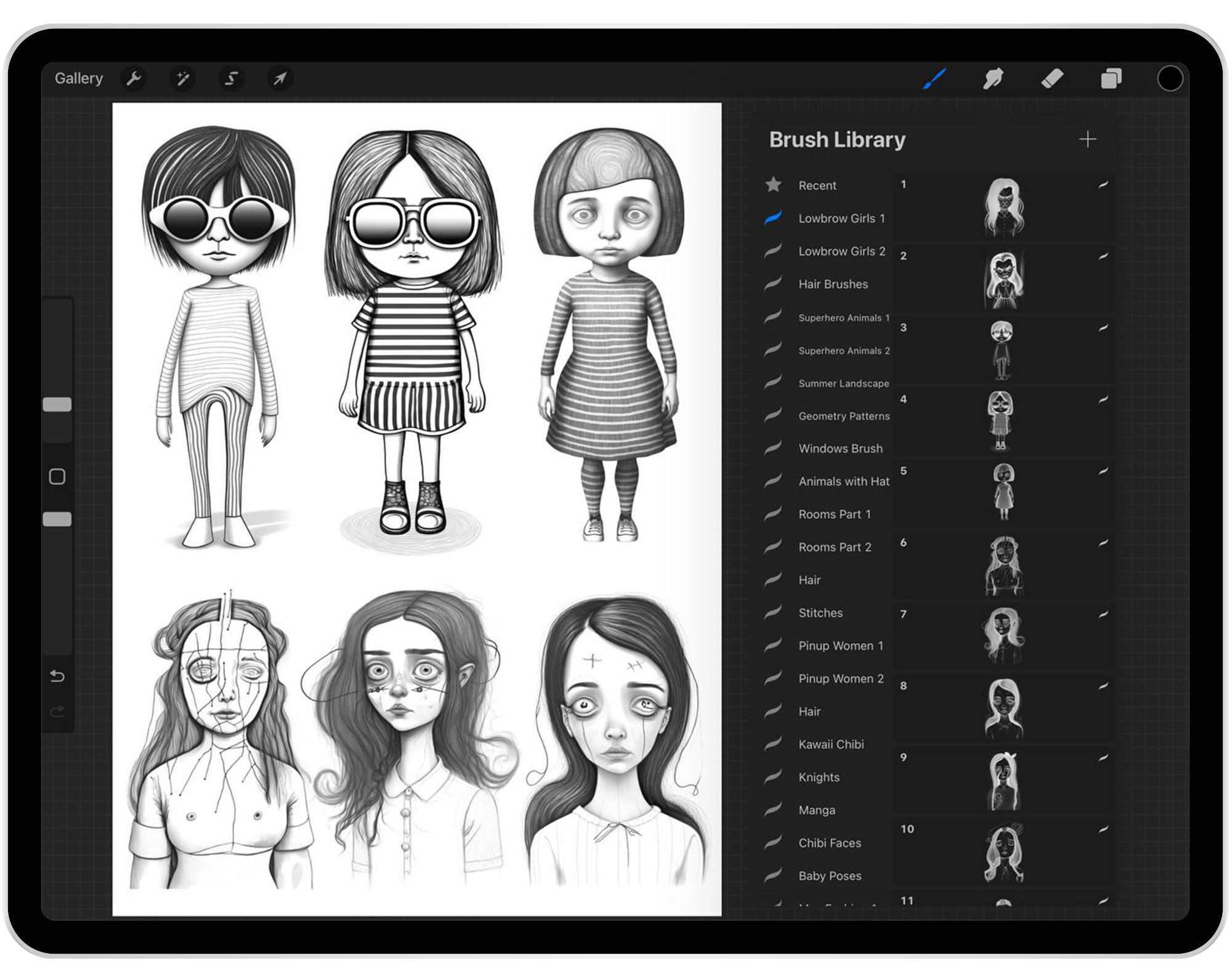This screenshot has height=979, width=1232.
Task: Select the Transform arrow tool
Action: click(x=280, y=79)
